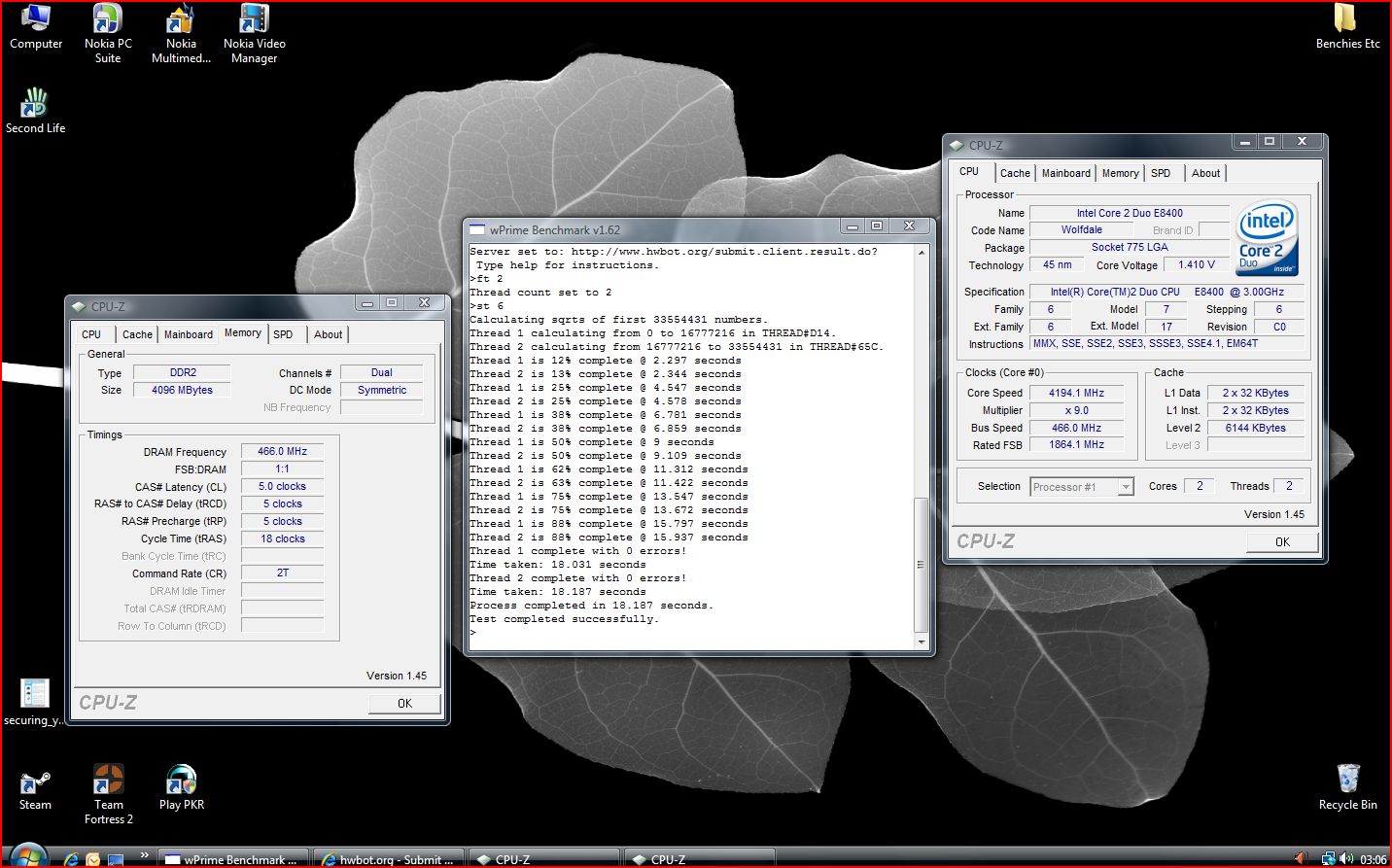Click the DRAM Frequency 466.0 MHz value
This screenshot has width=1392, height=868.
click(282, 451)
